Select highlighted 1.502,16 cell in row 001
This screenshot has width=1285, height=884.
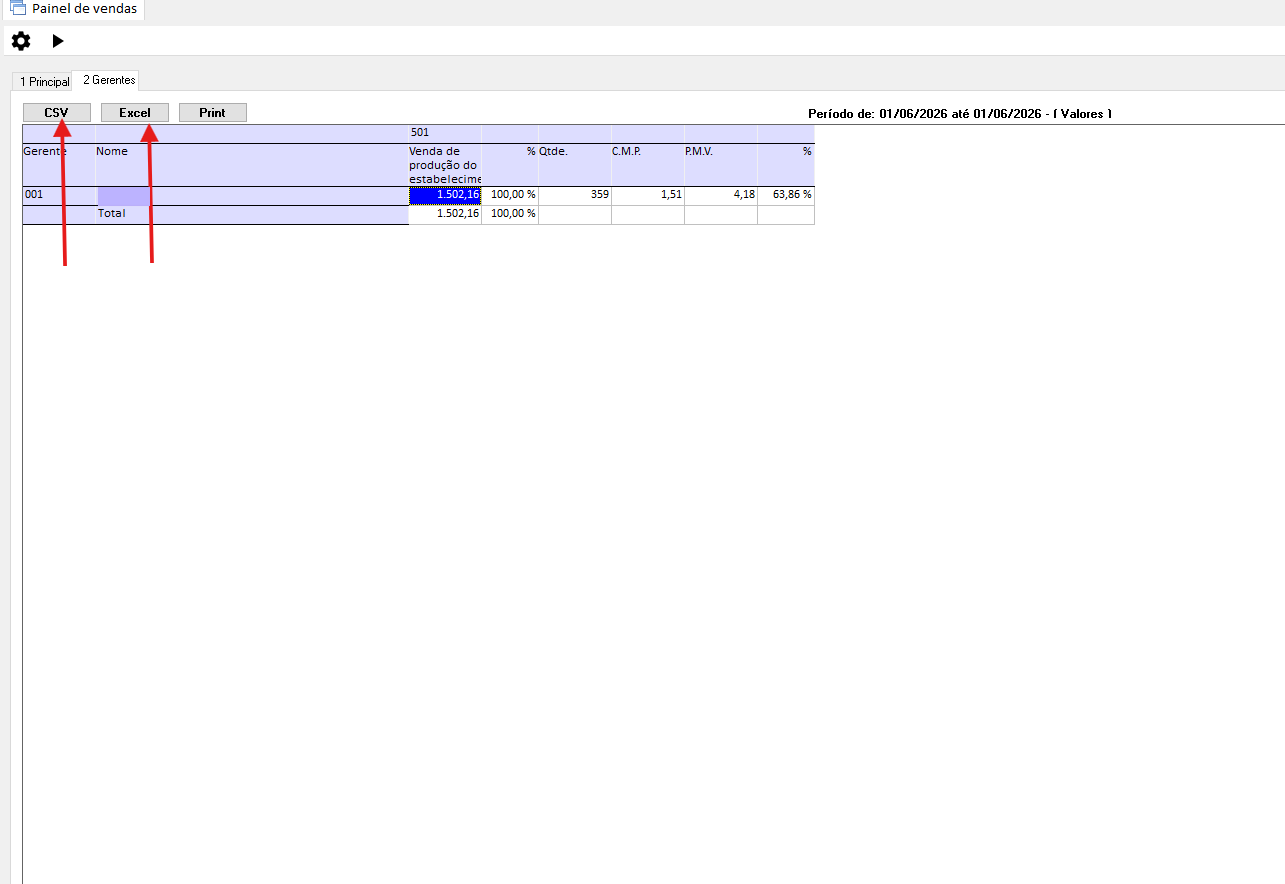tap(445, 195)
